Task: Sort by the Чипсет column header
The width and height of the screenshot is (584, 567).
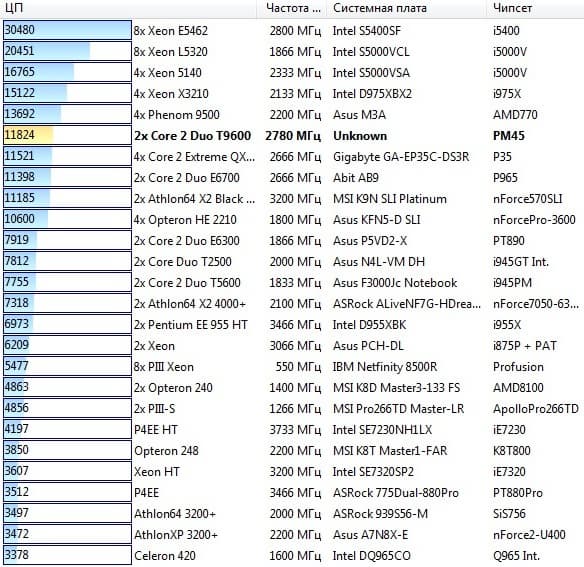Action: 535,8
